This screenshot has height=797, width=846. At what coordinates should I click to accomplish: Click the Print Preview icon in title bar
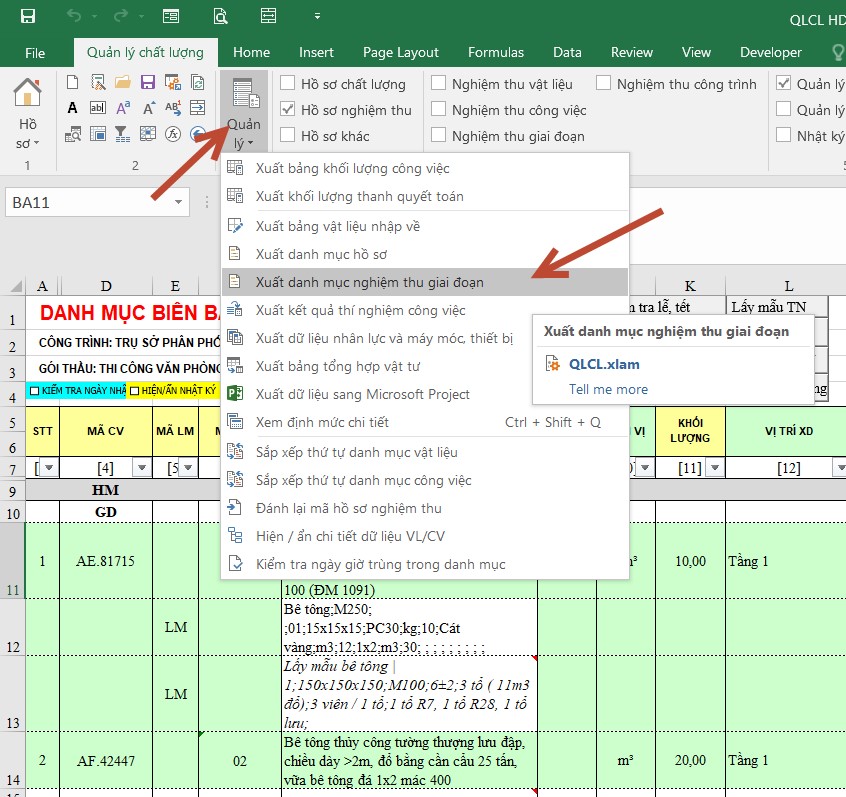click(x=219, y=17)
